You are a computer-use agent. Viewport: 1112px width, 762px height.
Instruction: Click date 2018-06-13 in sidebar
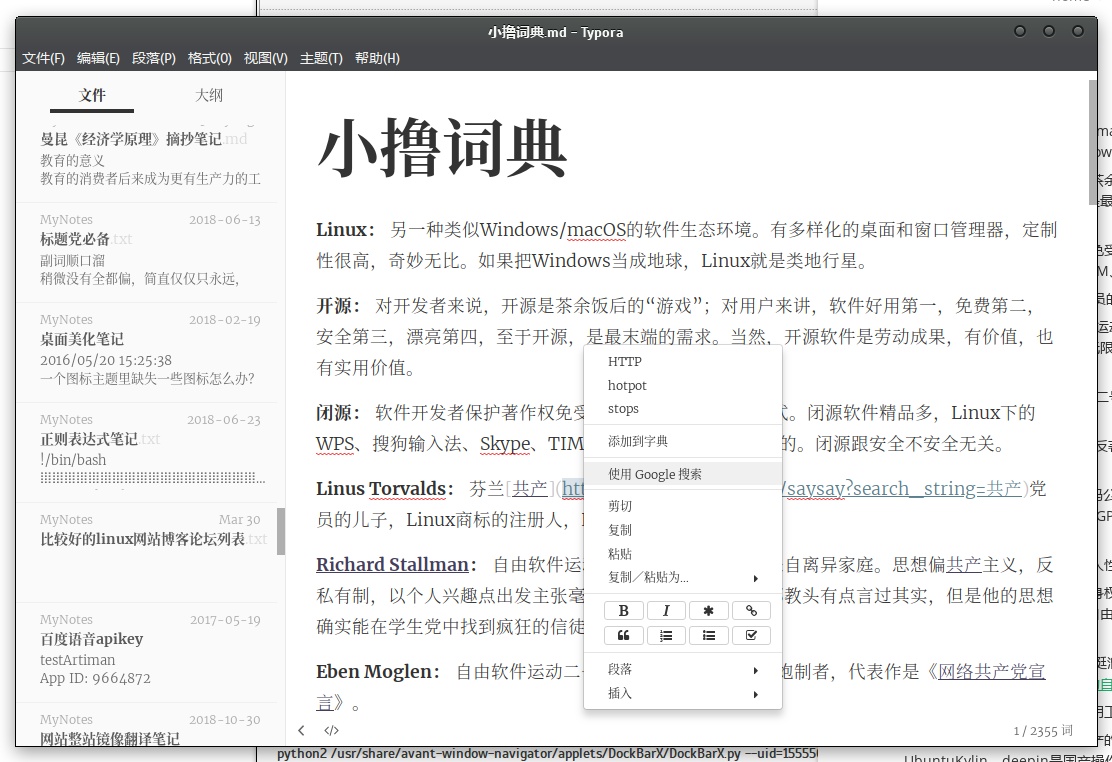(225, 220)
